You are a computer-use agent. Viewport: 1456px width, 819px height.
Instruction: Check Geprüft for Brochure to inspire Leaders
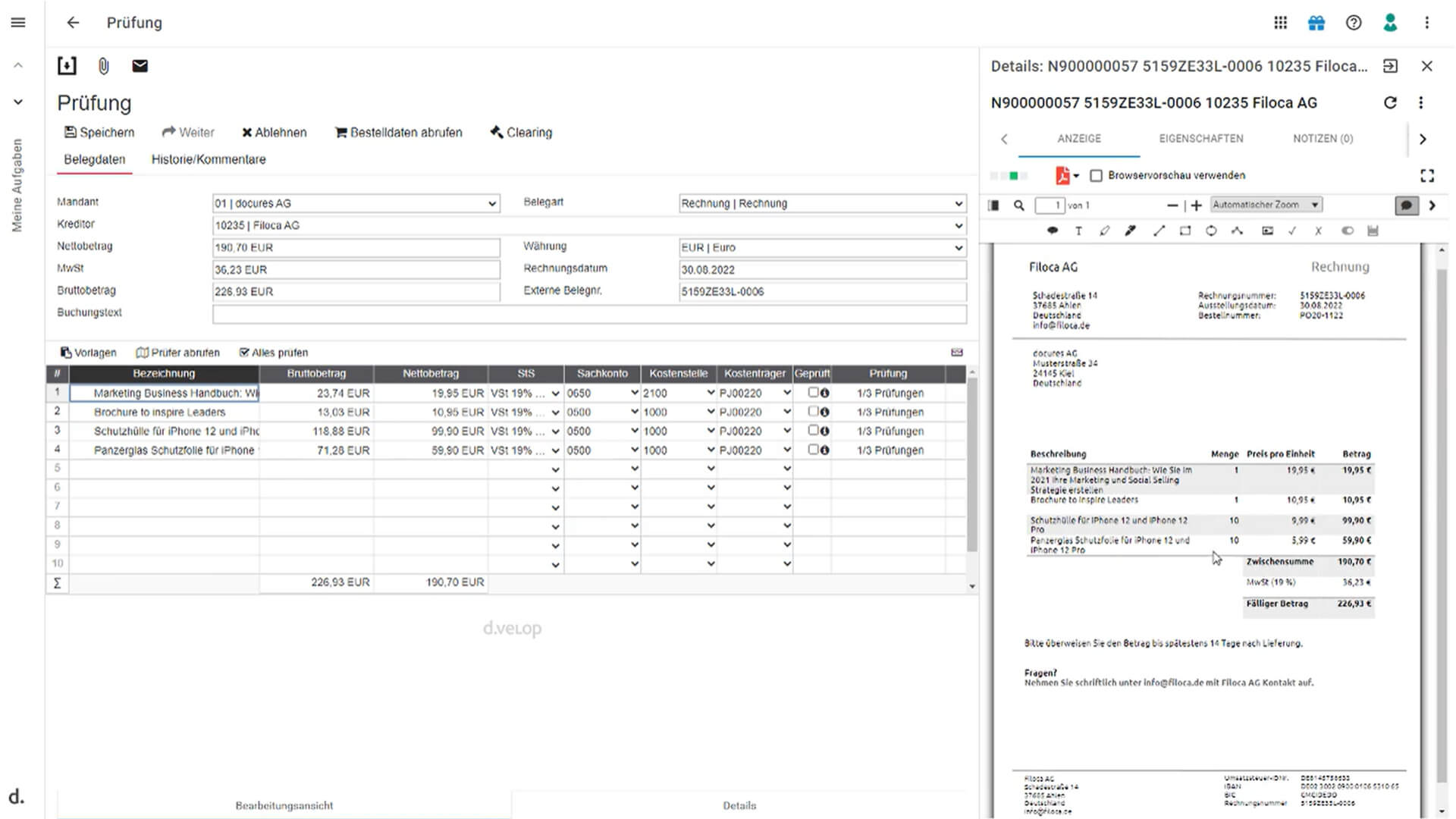(813, 412)
